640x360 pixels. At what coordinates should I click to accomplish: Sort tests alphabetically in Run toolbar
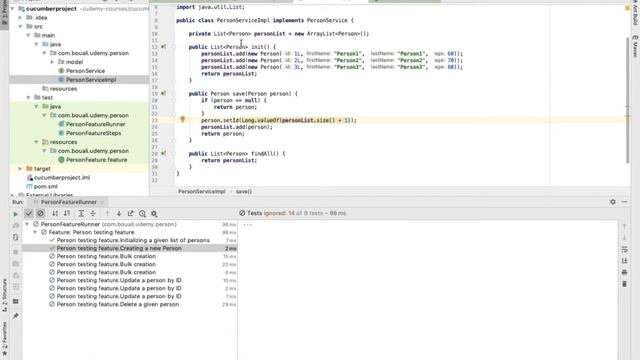tap(55, 213)
